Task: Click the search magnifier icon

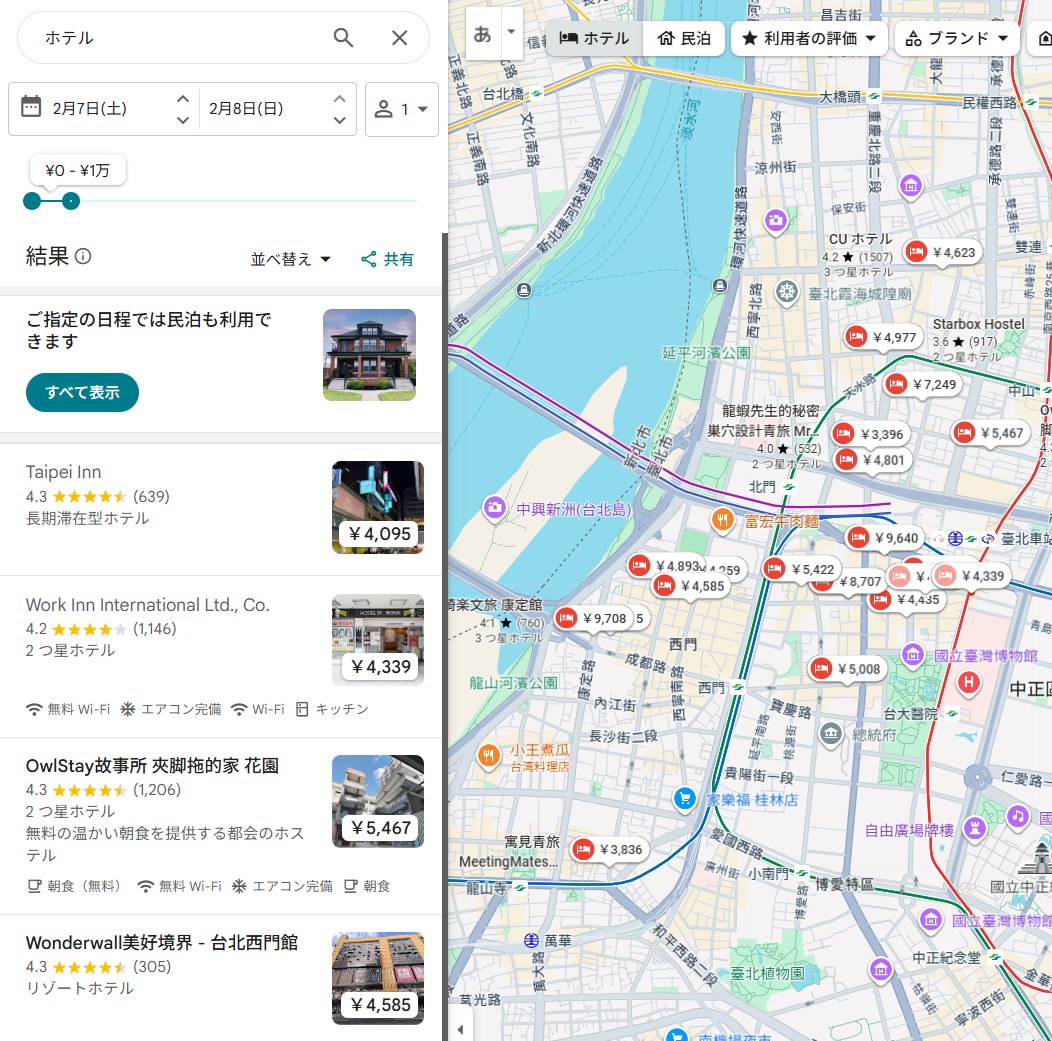Action: (x=344, y=37)
